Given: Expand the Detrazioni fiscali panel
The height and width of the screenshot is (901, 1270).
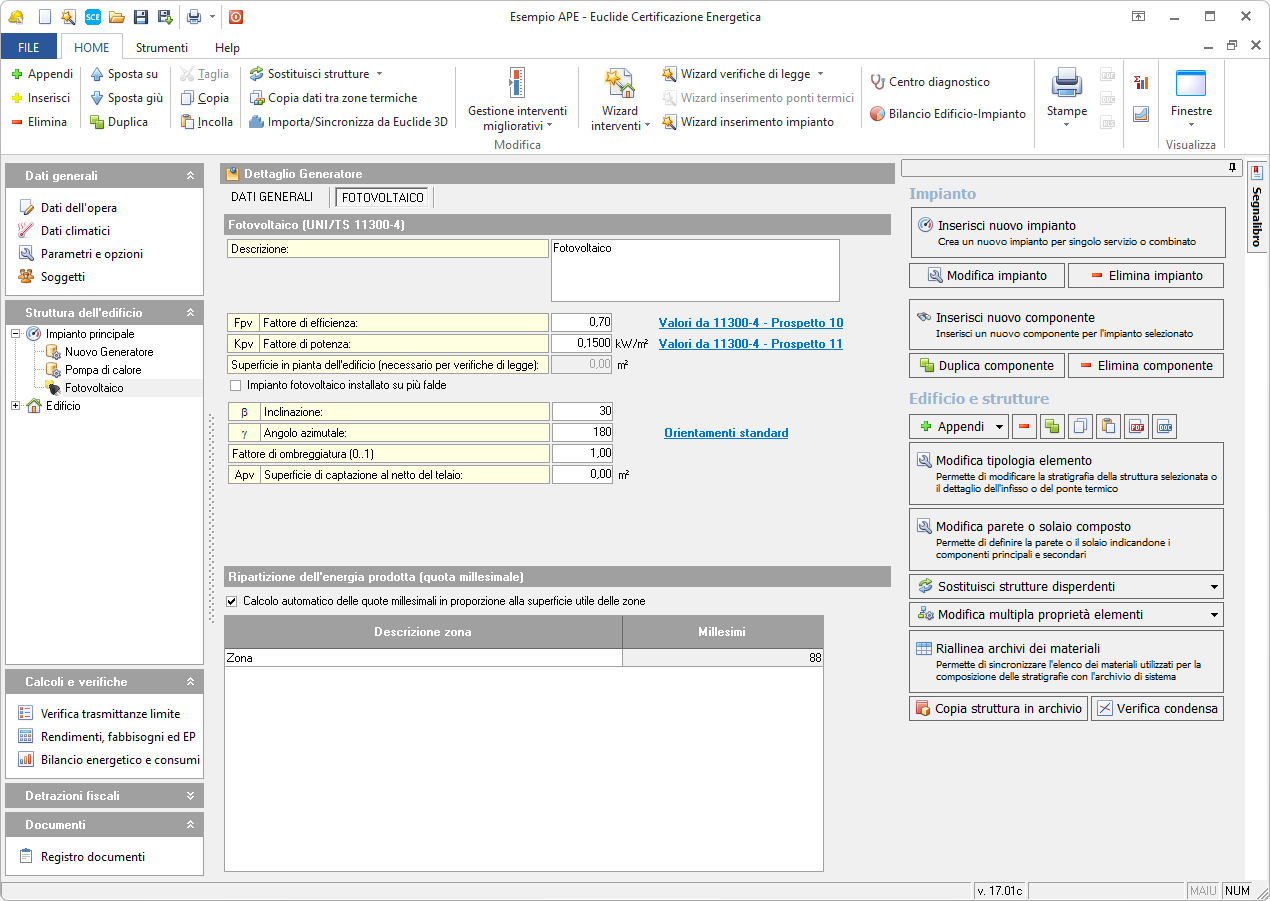Looking at the screenshot, I should pos(190,796).
